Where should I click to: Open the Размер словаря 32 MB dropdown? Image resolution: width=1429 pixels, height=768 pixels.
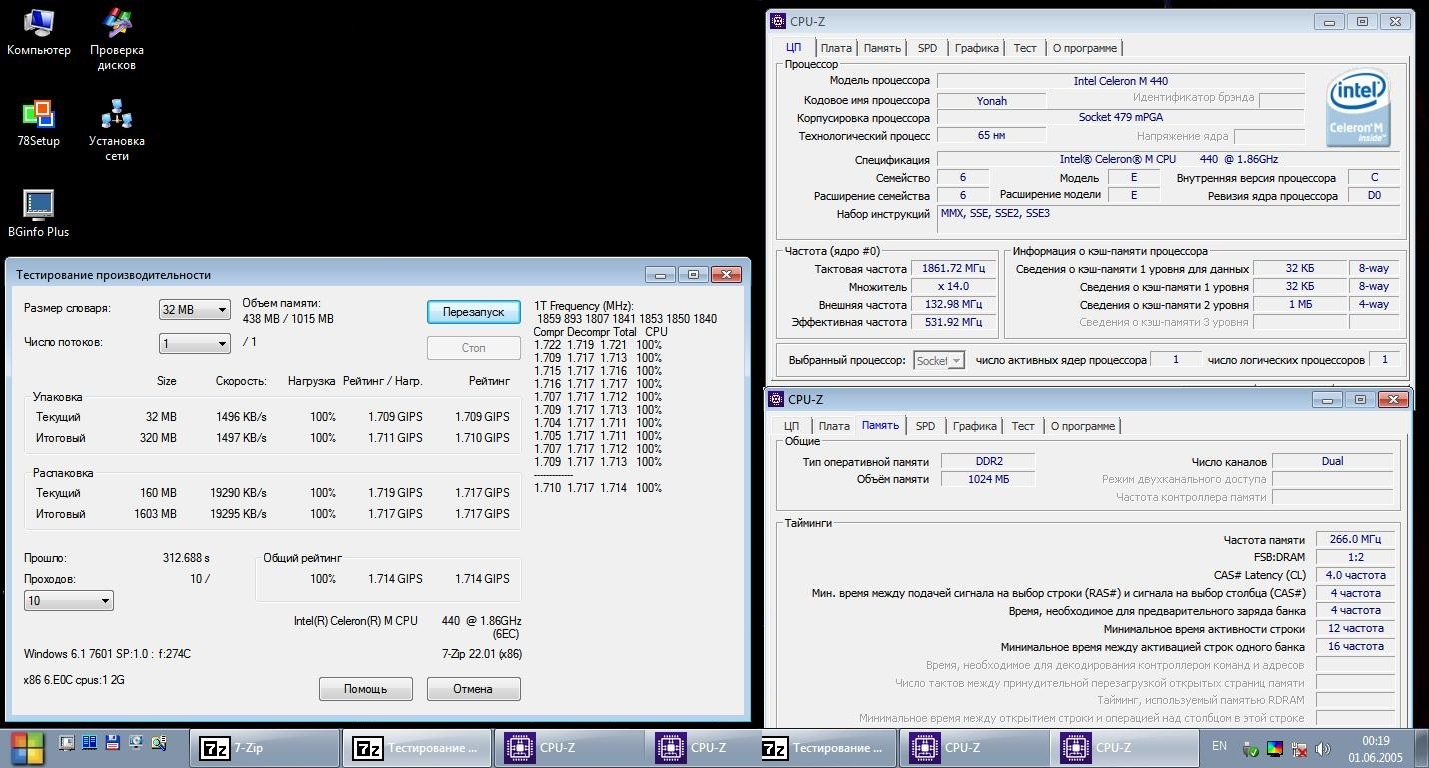pyautogui.click(x=195, y=310)
